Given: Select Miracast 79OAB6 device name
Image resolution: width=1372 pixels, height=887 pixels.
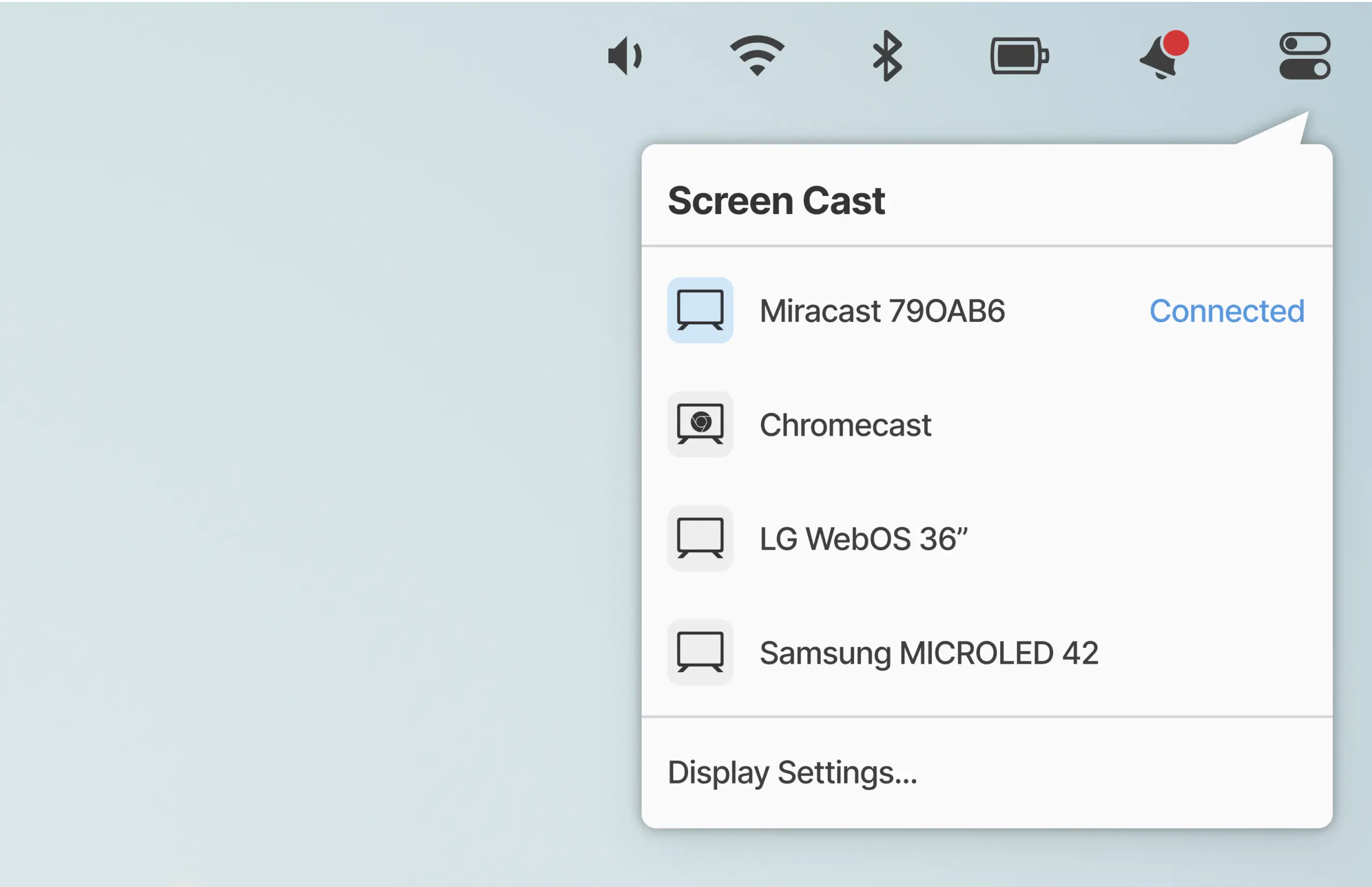Looking at the screenshot, I should pyautogui.click(x=881, y=311).
